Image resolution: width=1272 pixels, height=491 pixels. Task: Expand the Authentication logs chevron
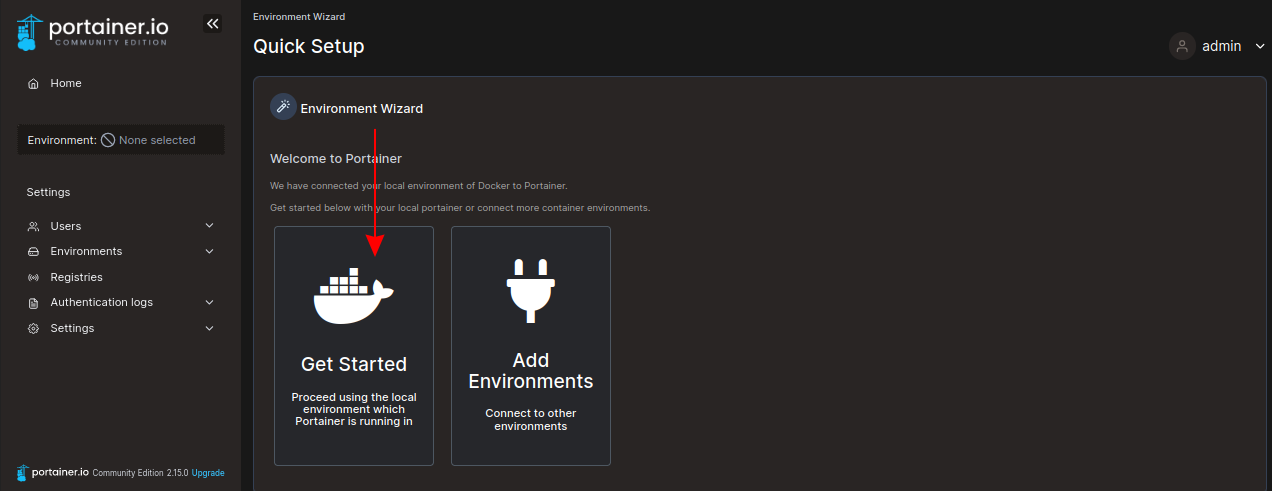click(x=209, y=302)
